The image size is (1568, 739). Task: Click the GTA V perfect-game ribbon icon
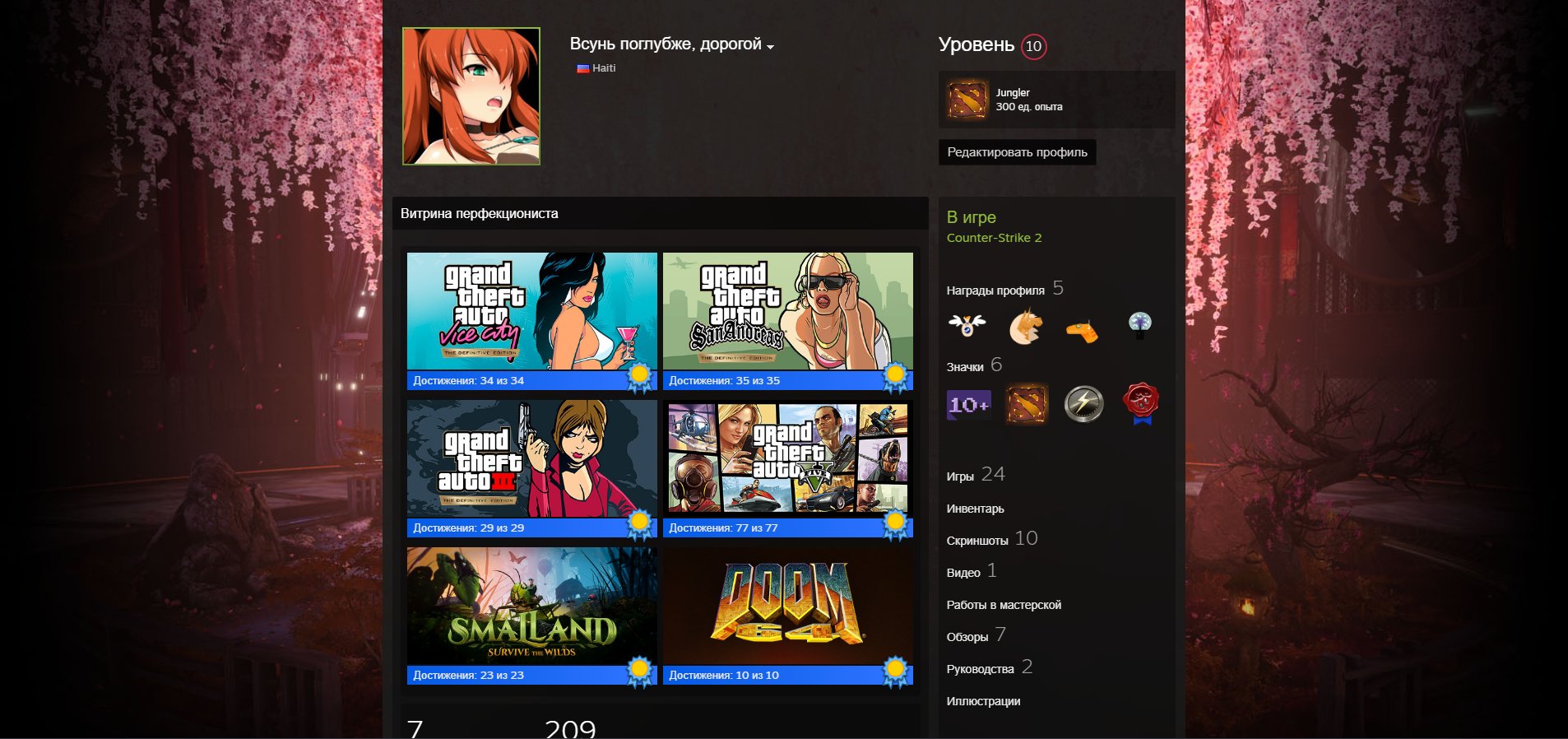[x=895, y=525]
